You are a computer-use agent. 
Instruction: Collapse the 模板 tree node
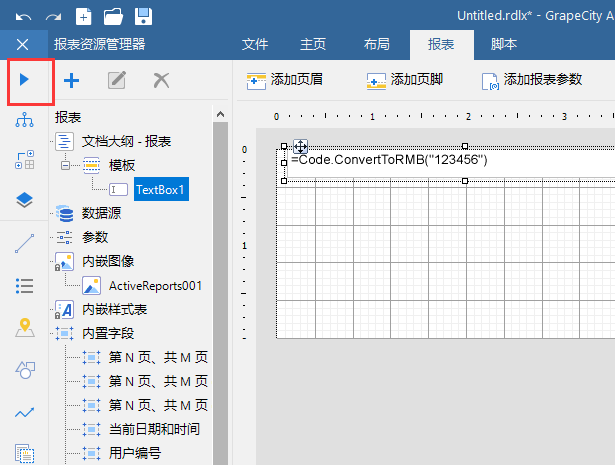point(66,165)
